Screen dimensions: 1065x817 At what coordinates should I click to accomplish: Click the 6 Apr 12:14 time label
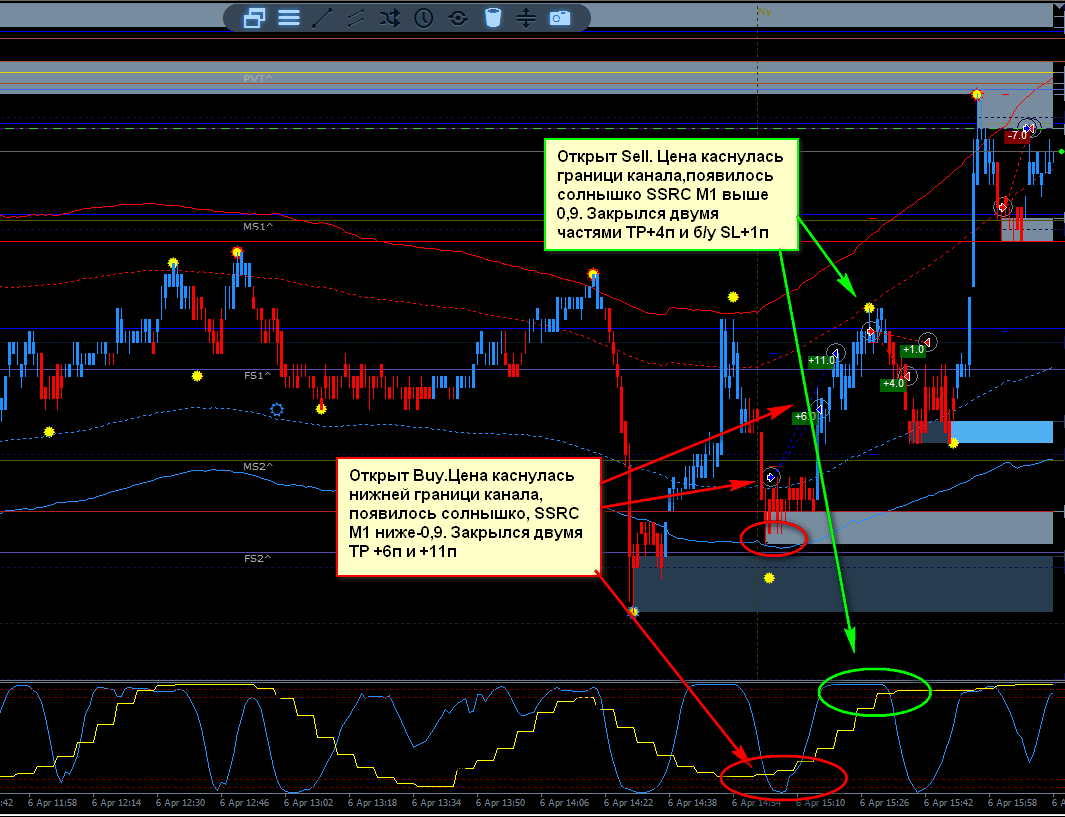pyautogui.click(x=119, y=803)
